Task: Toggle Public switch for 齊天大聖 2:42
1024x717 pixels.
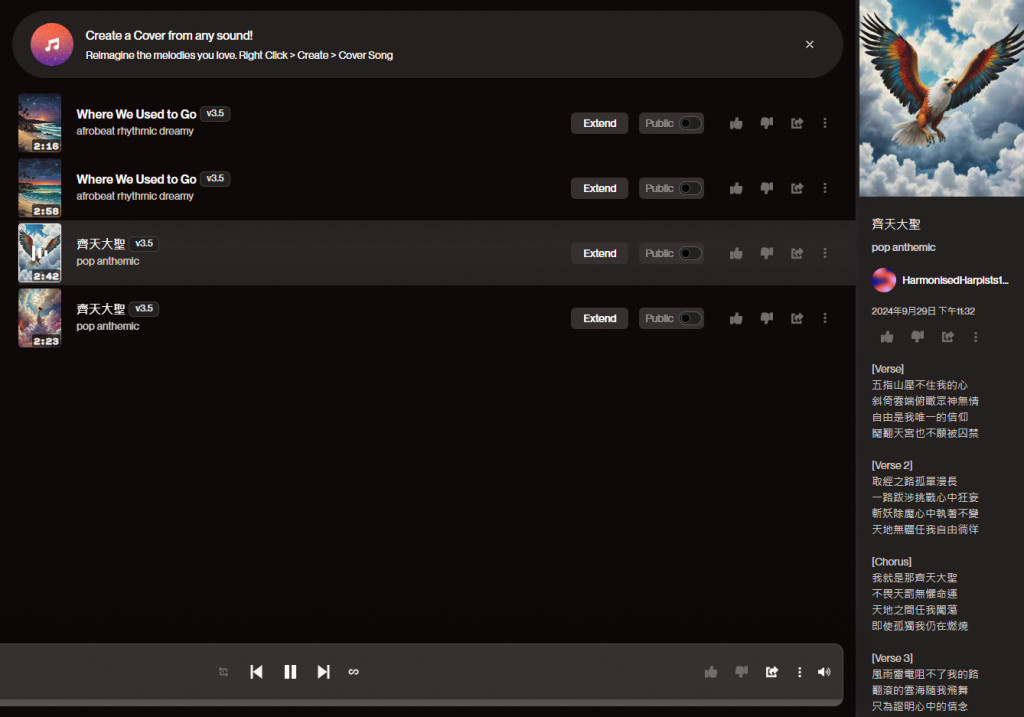Action: coord(690,253)
